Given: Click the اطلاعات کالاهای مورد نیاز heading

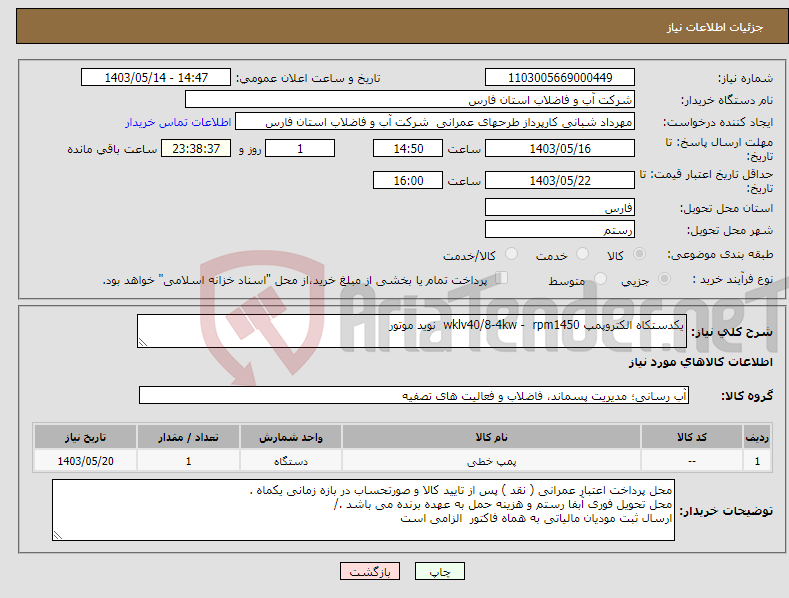Looking at the screenshot, I should (700, 362).
